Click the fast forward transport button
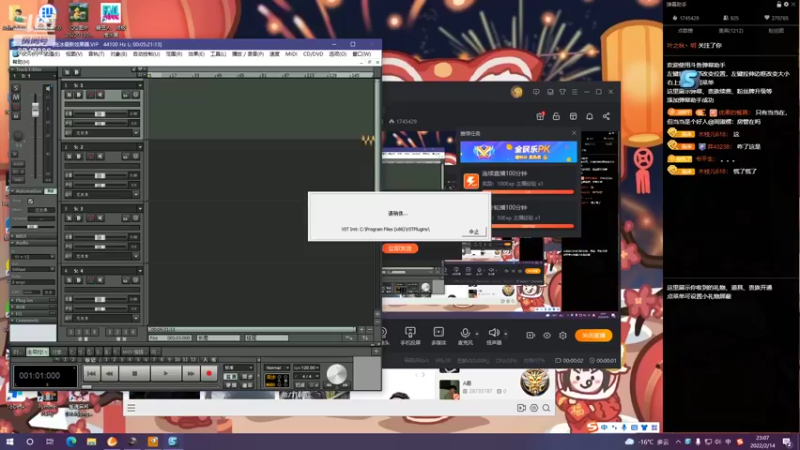The width and height of the screenshot is (800, 450). (190, 374)
